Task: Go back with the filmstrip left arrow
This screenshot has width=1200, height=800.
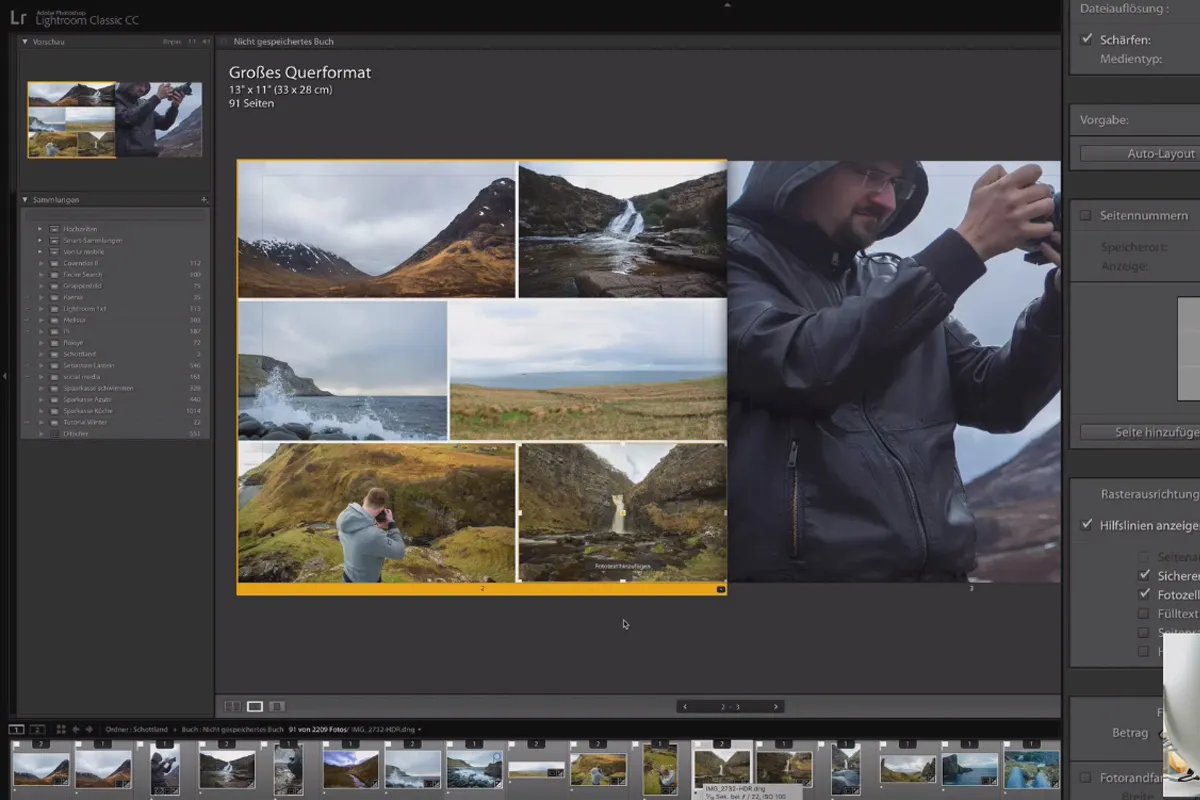Action: pyautogui.click(x=75, y=729)
